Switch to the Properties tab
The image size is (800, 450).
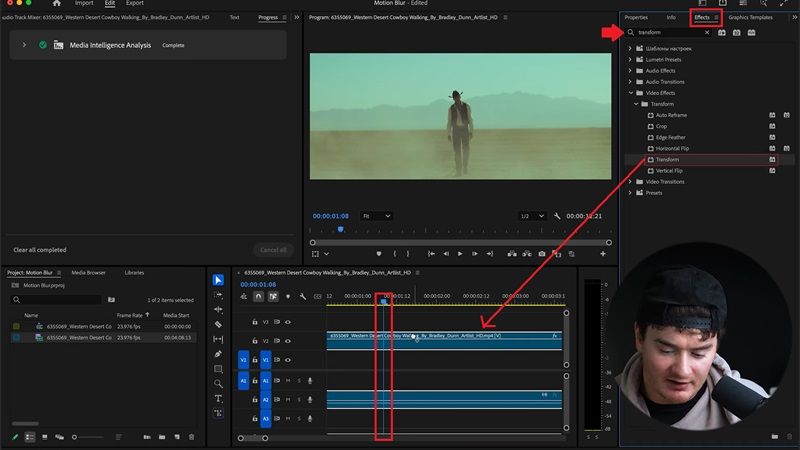(636, 17)
